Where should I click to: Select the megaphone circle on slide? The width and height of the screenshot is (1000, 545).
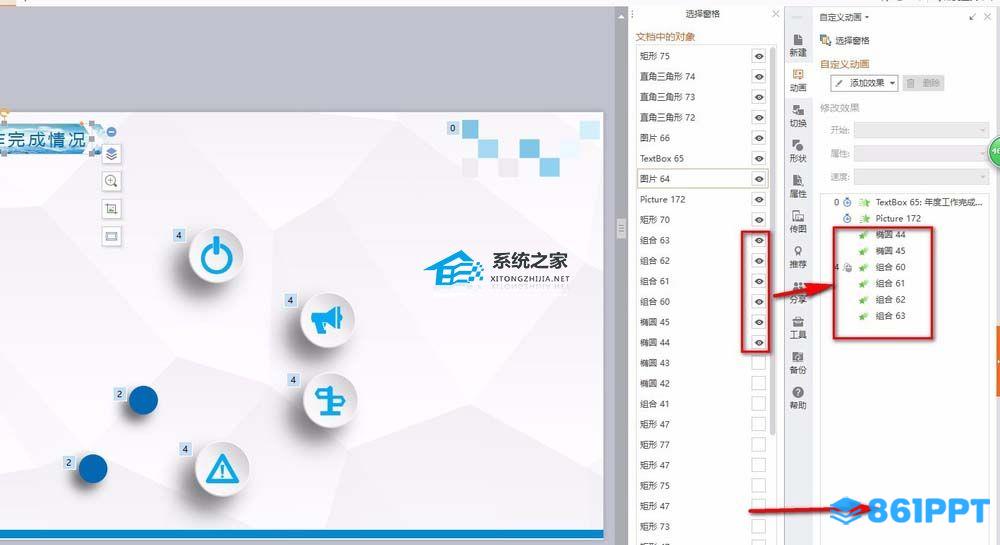pyautogui.click(x=327, y=320)
